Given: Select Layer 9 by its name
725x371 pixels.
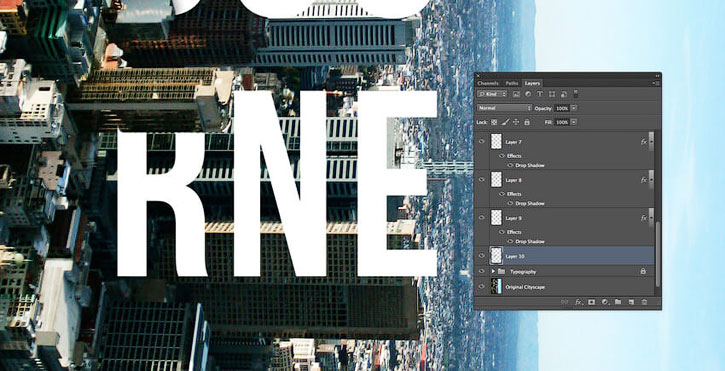Looking at the screenshot, I should [x=513, y=218].
